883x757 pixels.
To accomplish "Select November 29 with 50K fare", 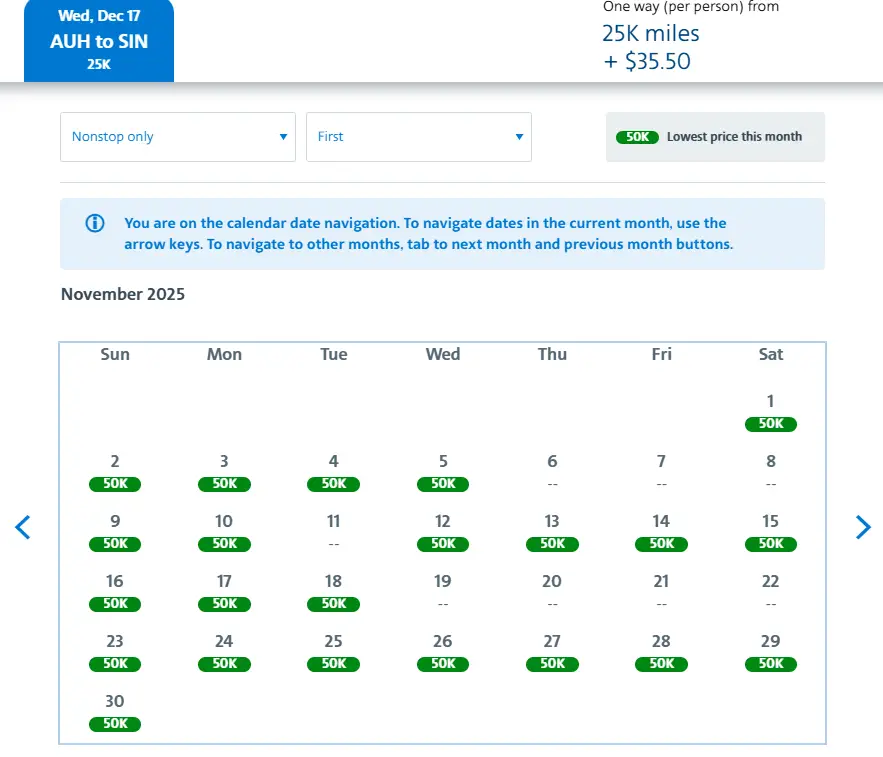I will point(771,653).
